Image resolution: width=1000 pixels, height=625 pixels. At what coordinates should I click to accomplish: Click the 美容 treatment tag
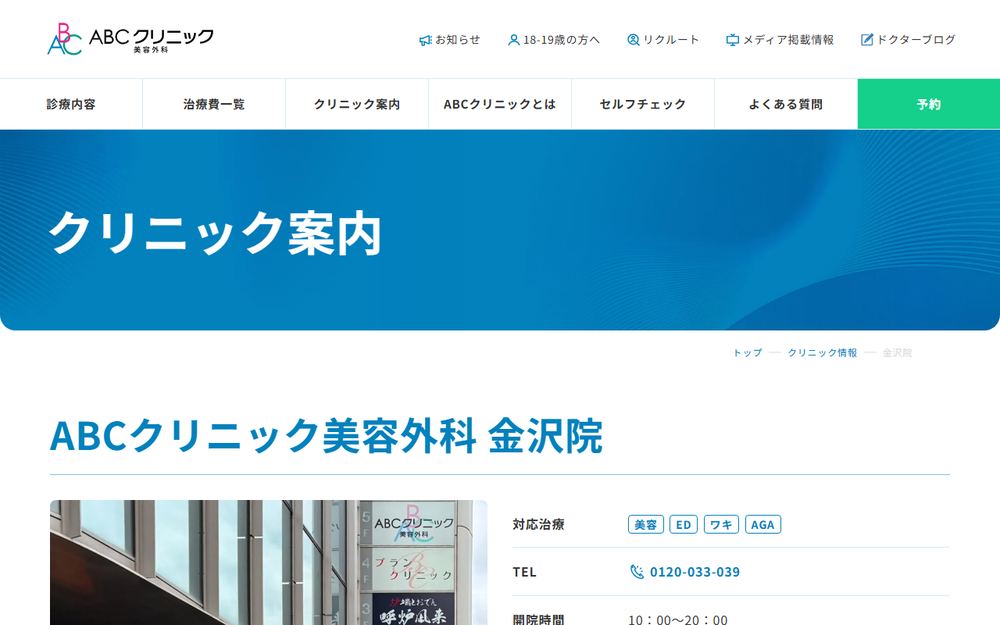[645, 524]
